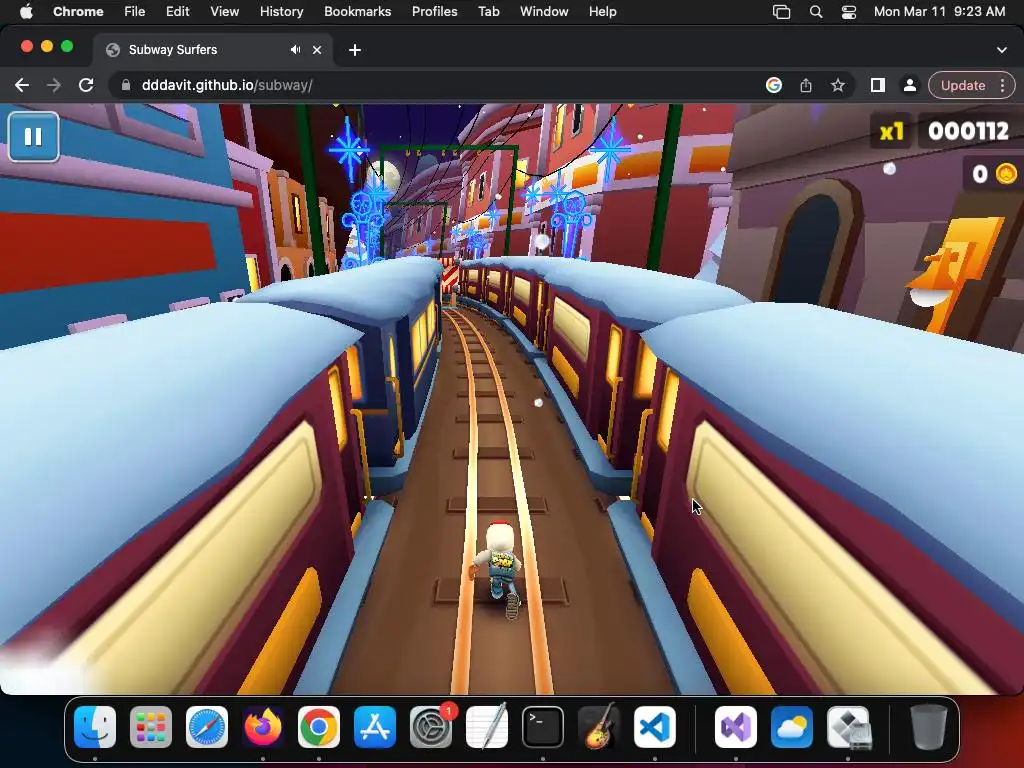Open Terminal from the Dock
Viewport: 1024px width, 768px height.
click(543, 727)
